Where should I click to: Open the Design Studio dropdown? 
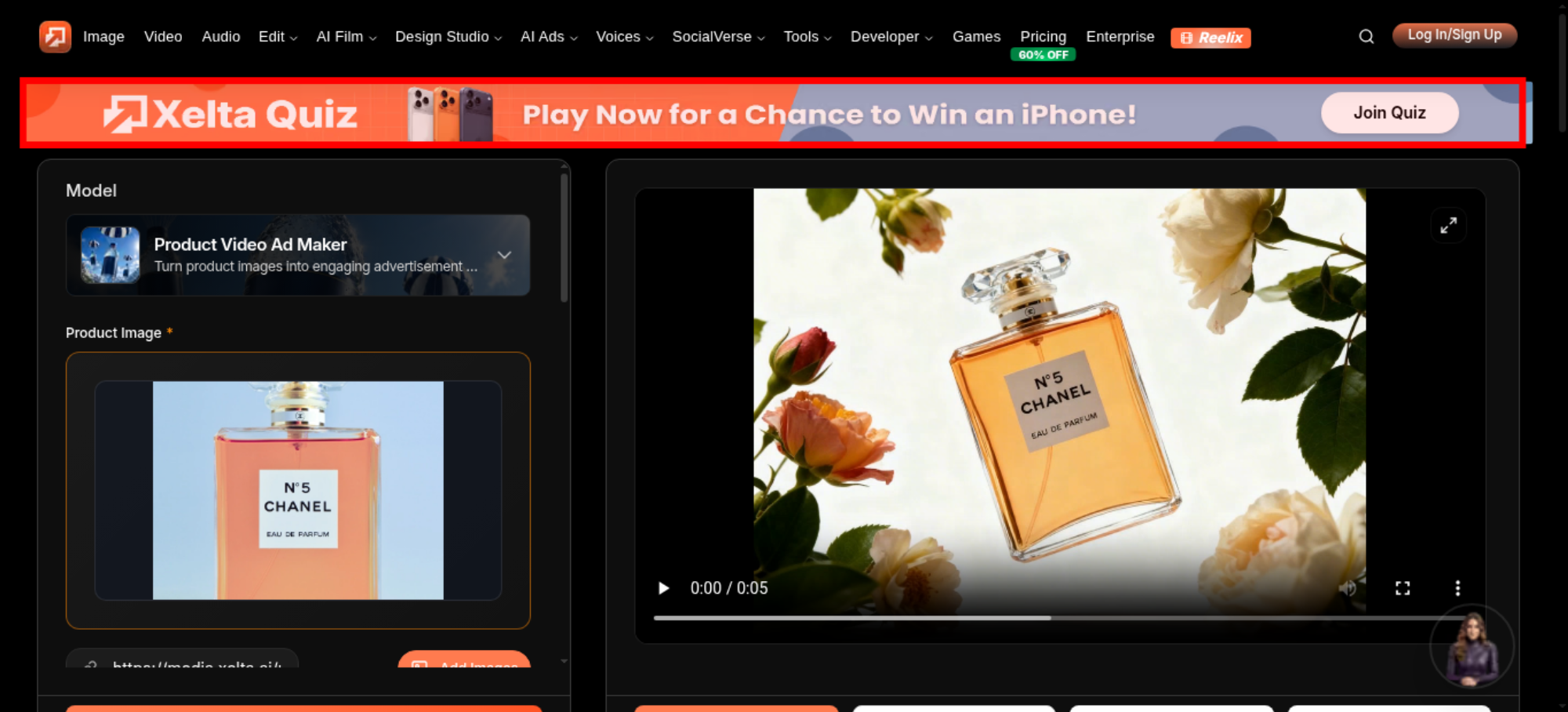[x=448, y=37]
